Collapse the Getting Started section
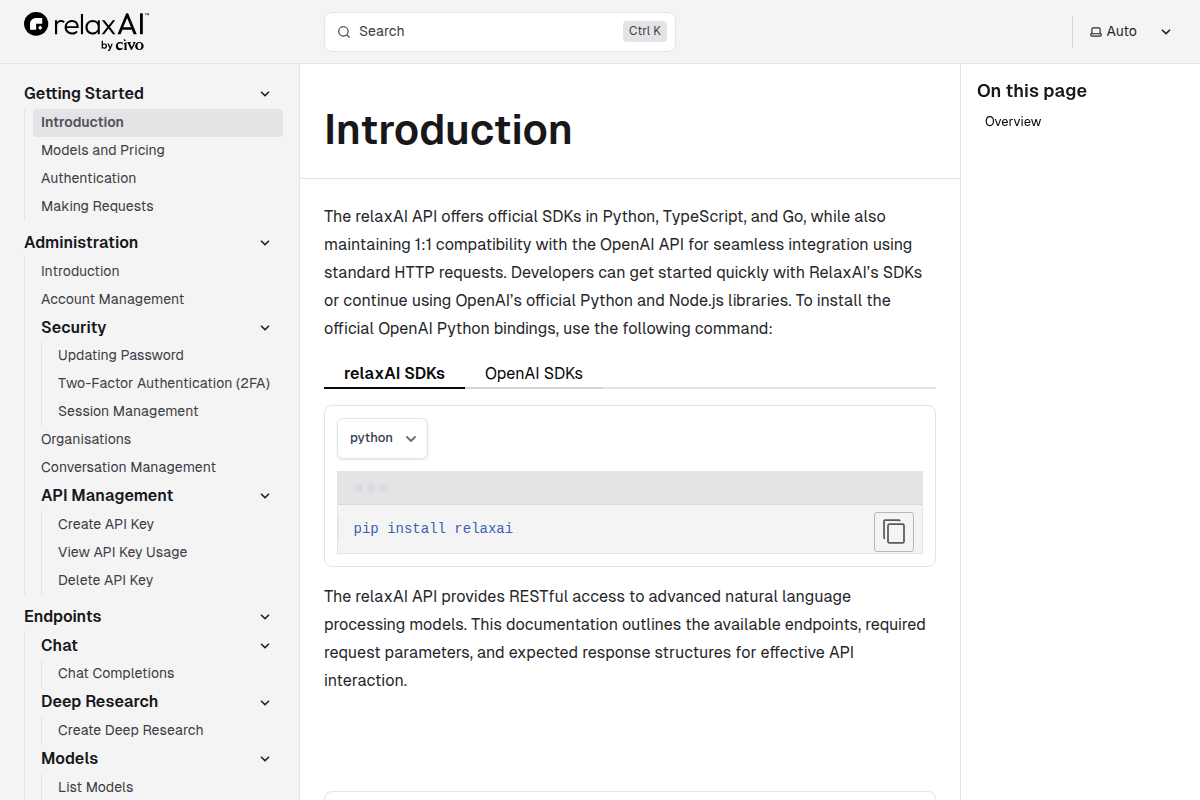Screen dimensions: 1200x800 pyautogui.click(x=265, y=94)
